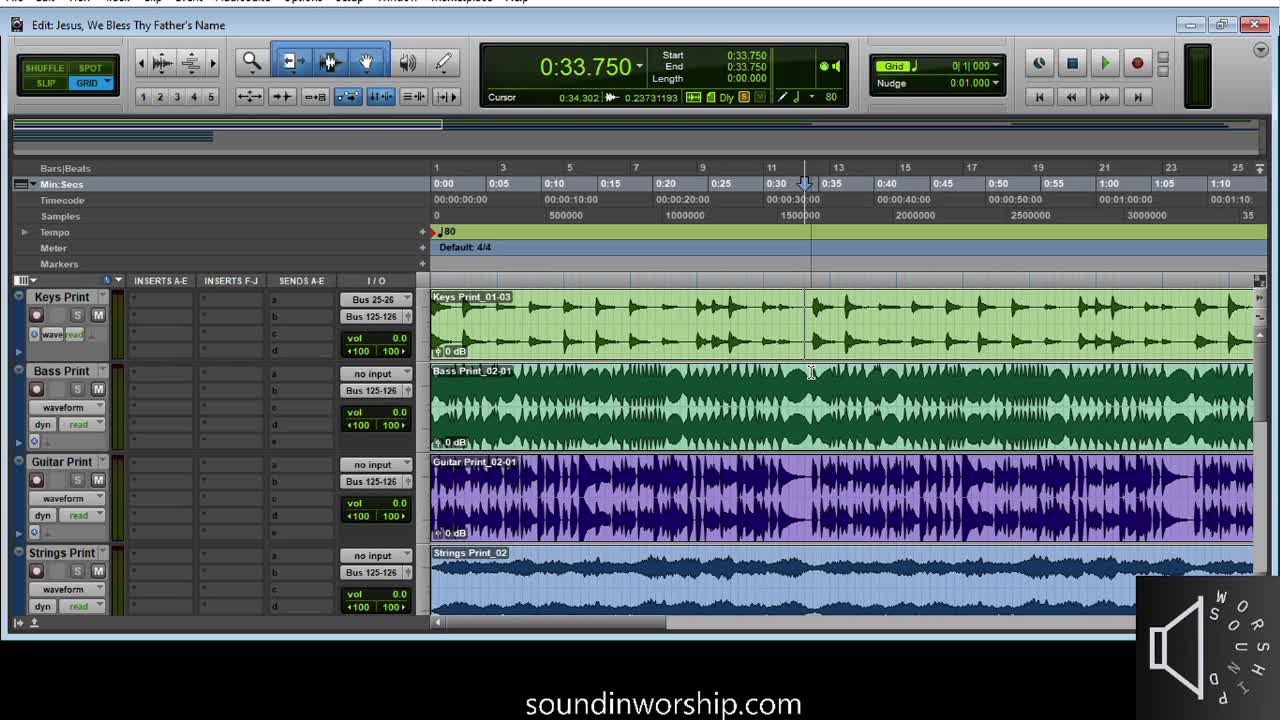This screenshot has height=720, width=1280.
Task: Click the playhead marker in timeline ruler
Action: tap(804, 183)
